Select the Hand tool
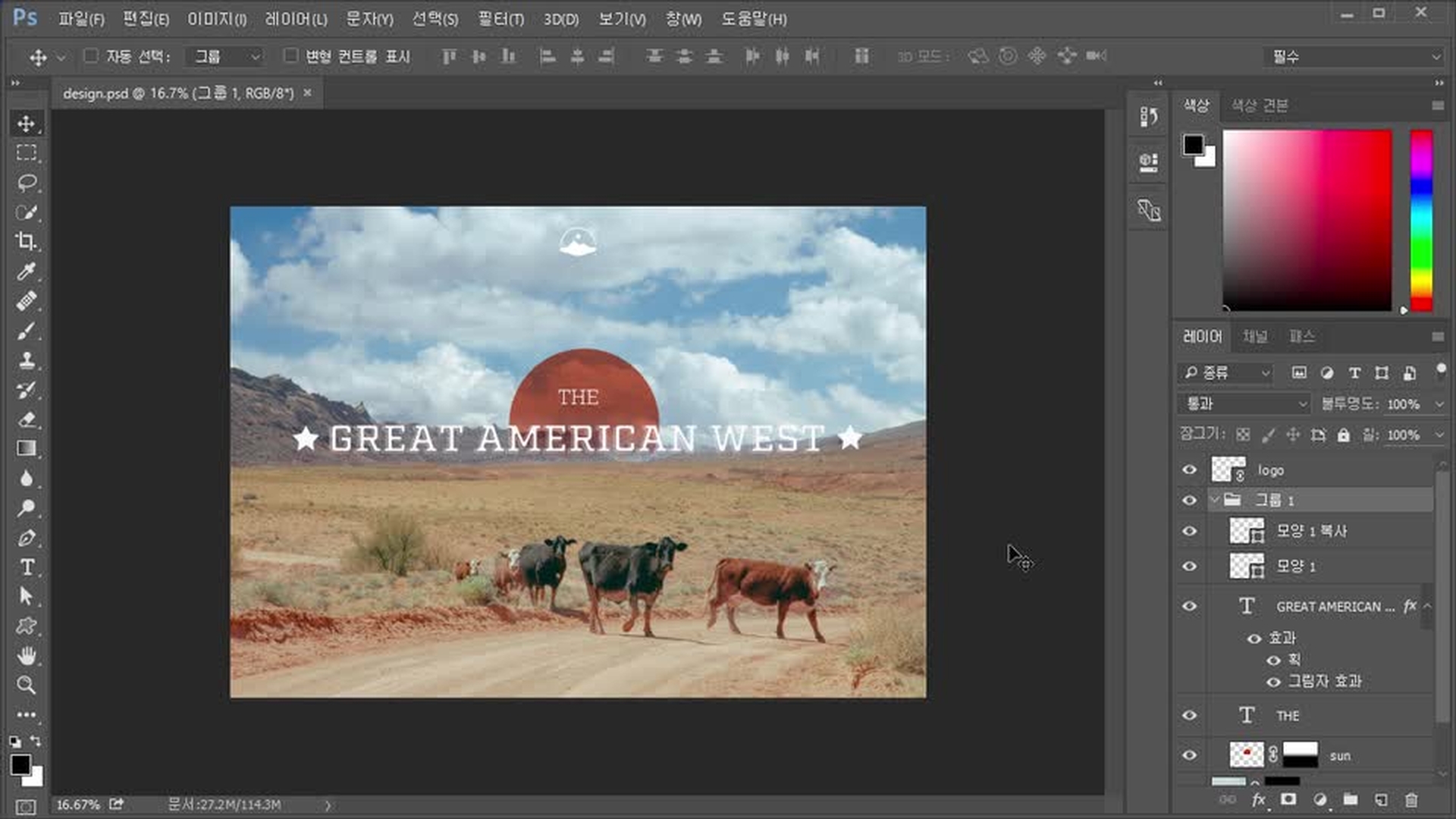 (x=27, y=656)
